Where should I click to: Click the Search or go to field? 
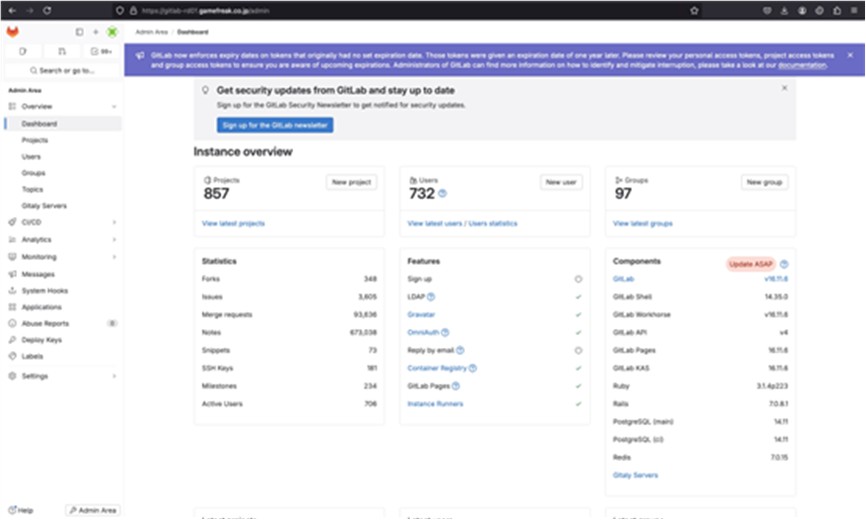coord(62,71)
